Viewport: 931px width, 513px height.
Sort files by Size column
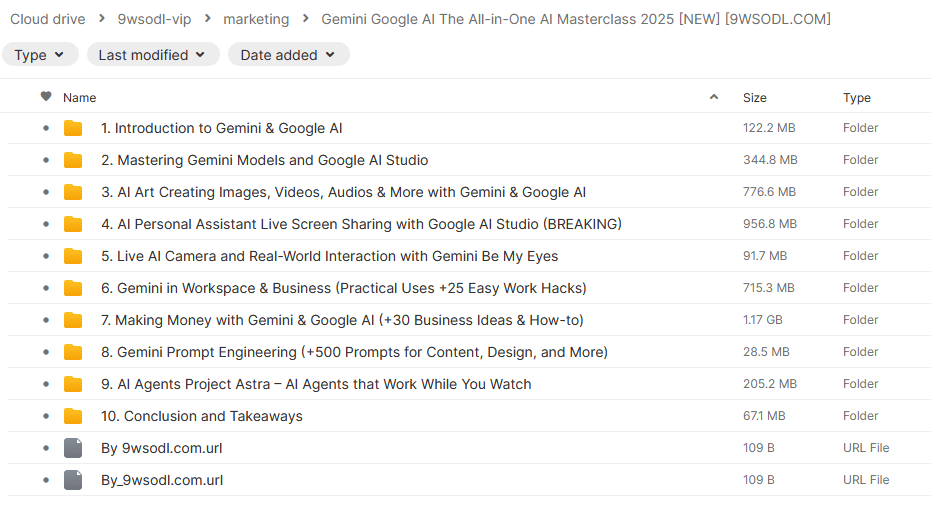tap(755, 98)
